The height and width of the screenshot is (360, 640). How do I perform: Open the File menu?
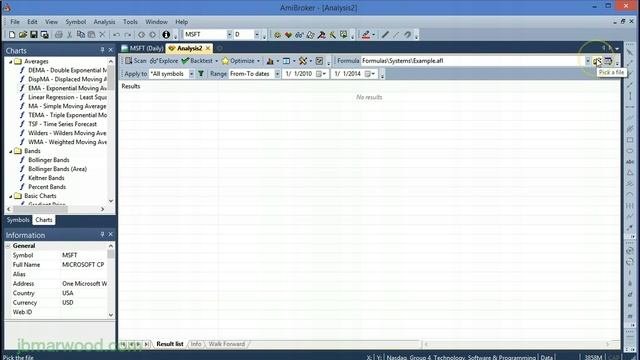(x=15, y=22)
